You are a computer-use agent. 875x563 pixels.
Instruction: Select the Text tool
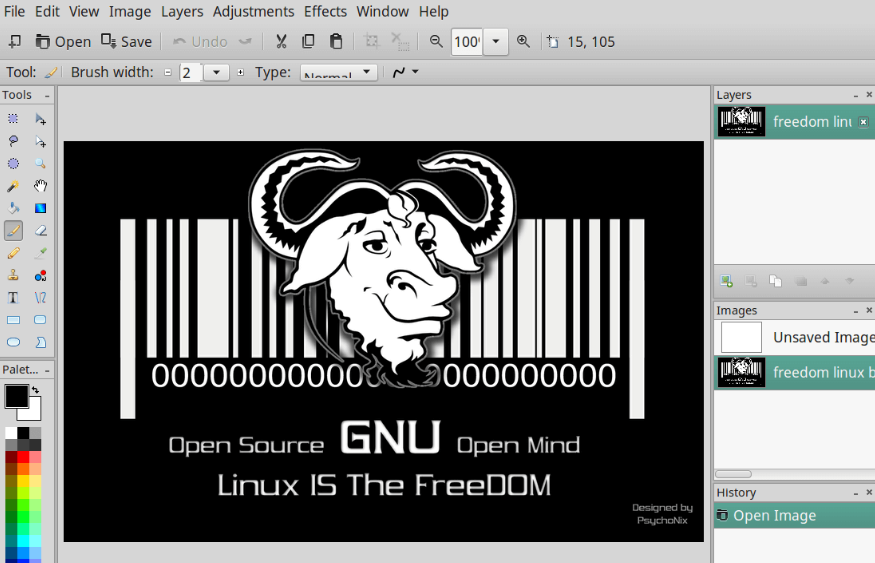click(x=13, y=297)
